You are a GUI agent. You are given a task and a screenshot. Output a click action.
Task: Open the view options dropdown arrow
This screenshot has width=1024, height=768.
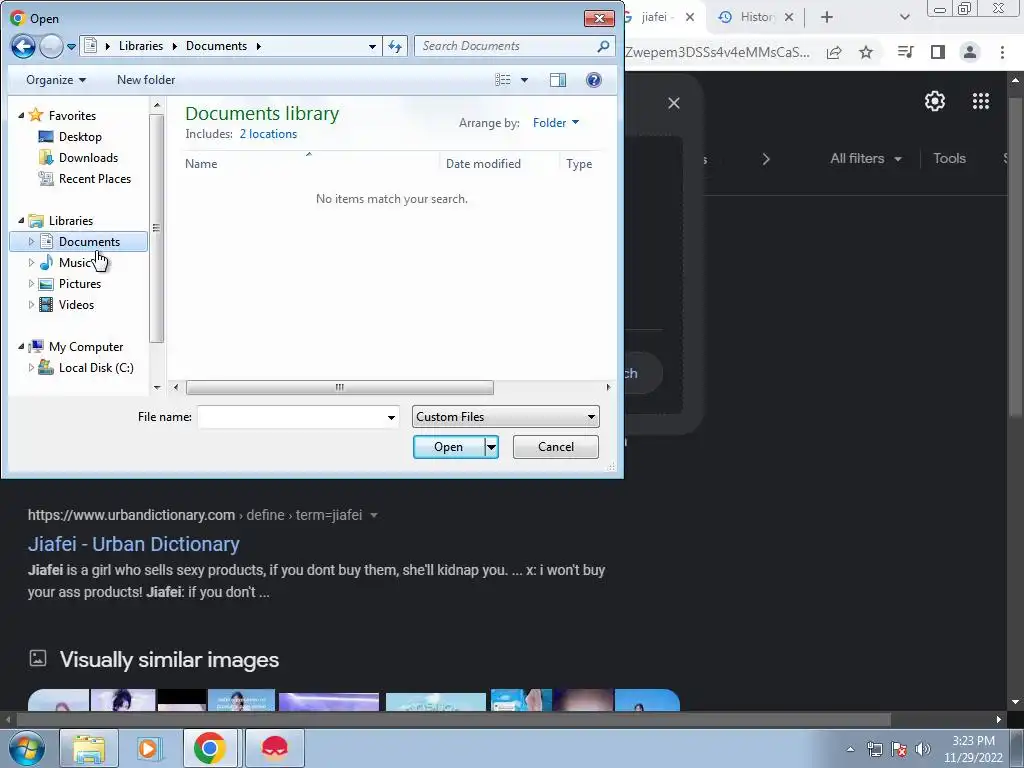pos(524,80)
